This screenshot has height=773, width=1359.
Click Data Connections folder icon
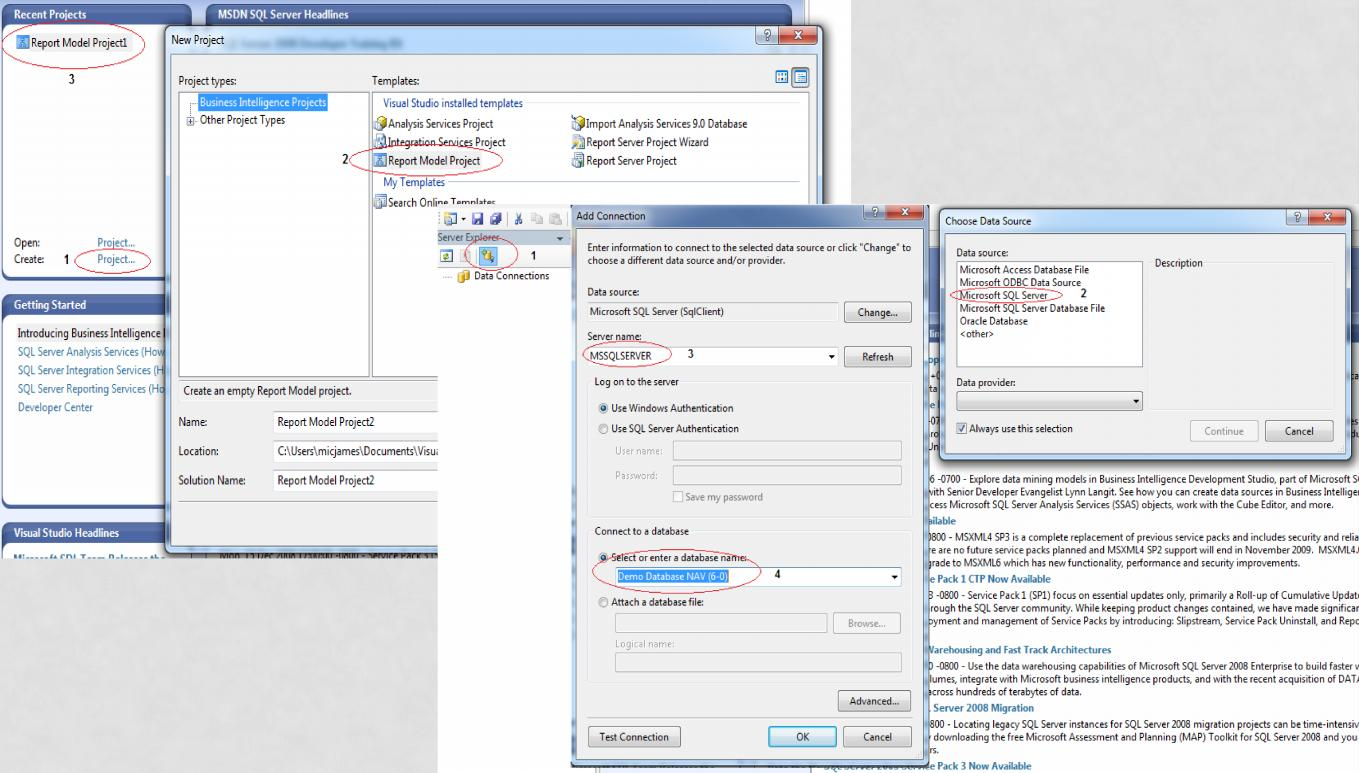coord(466,275)
